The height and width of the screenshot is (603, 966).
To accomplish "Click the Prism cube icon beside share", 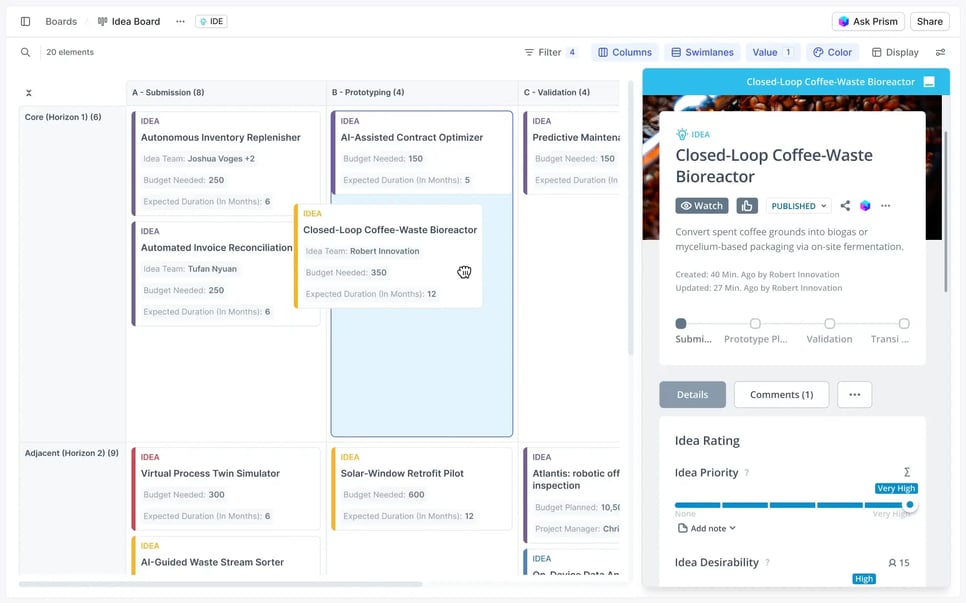I will (865, 206).
